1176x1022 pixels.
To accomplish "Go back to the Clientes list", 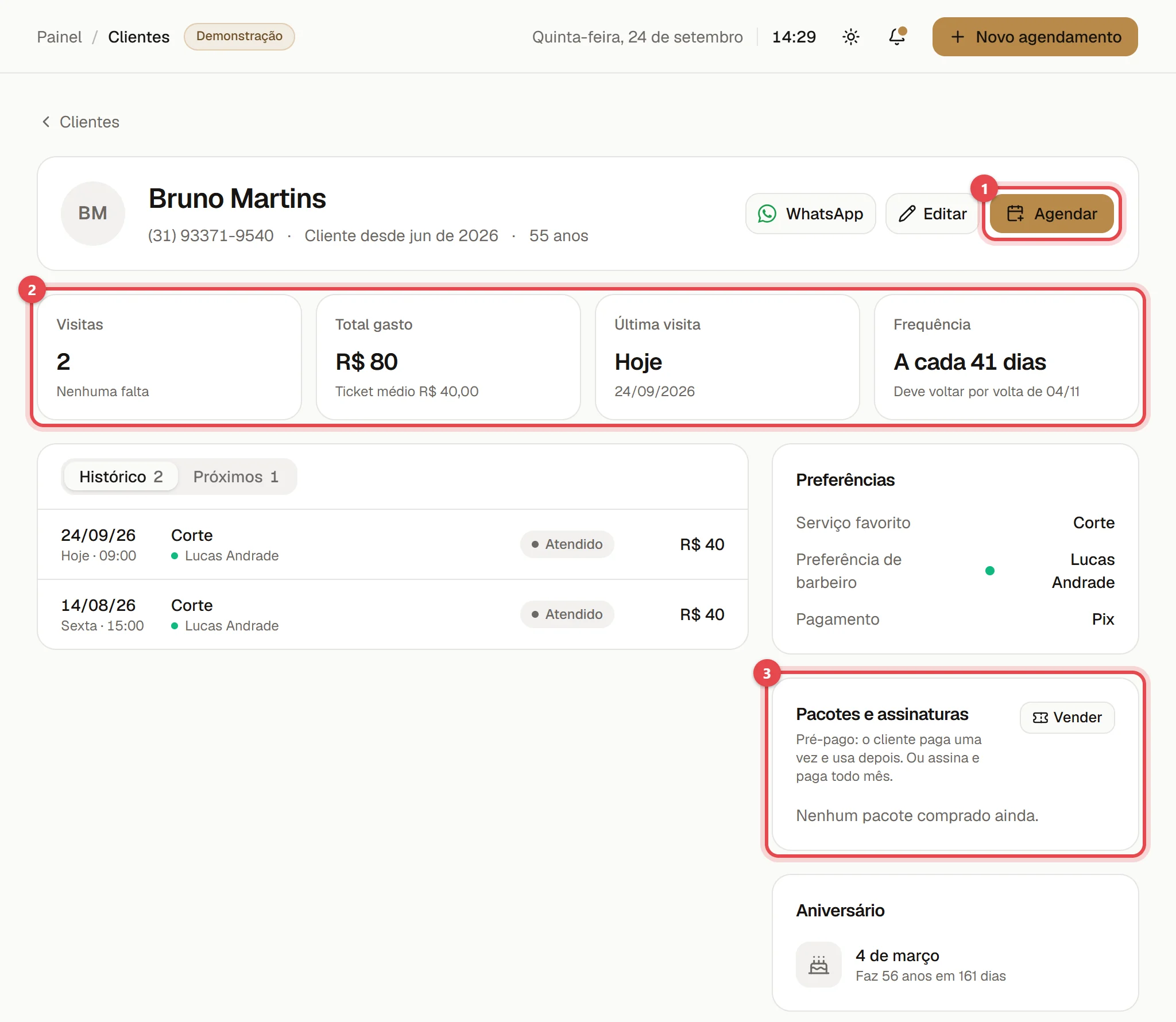I will pyautogui.click(x=80, y=122).
